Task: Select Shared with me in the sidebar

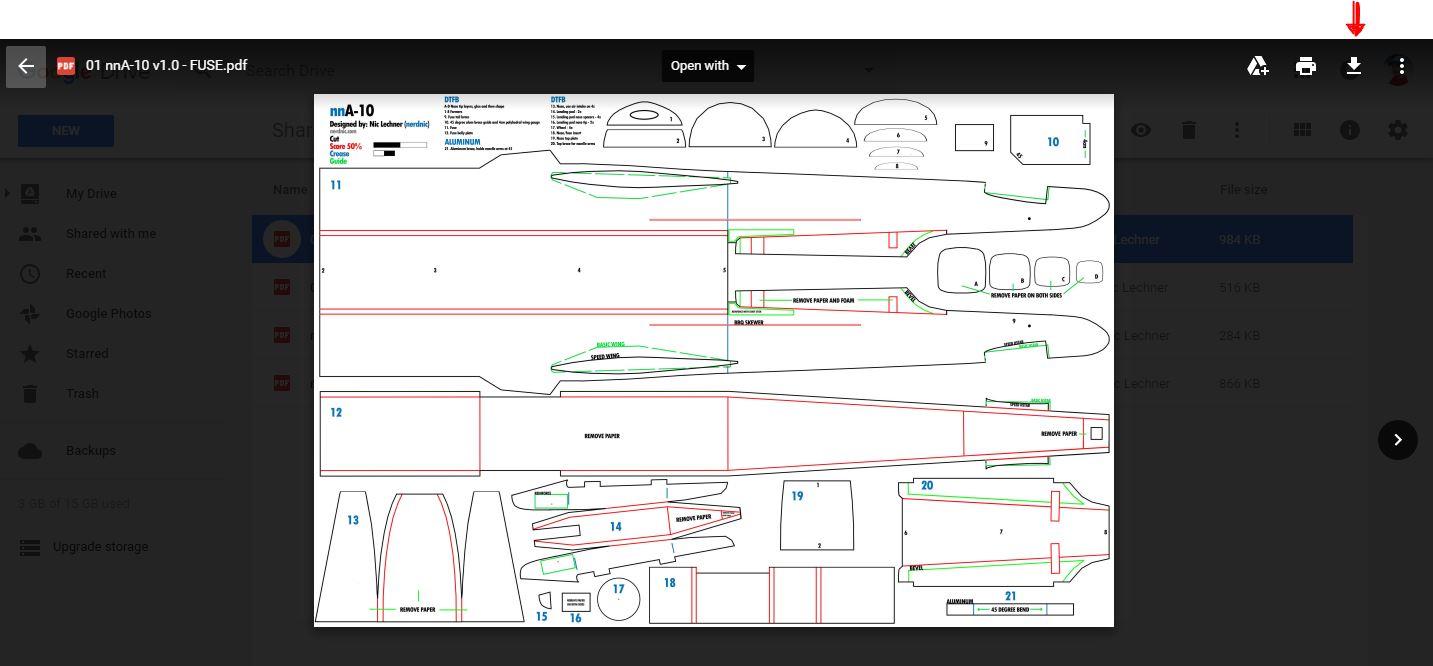Action: coord(110,233)
